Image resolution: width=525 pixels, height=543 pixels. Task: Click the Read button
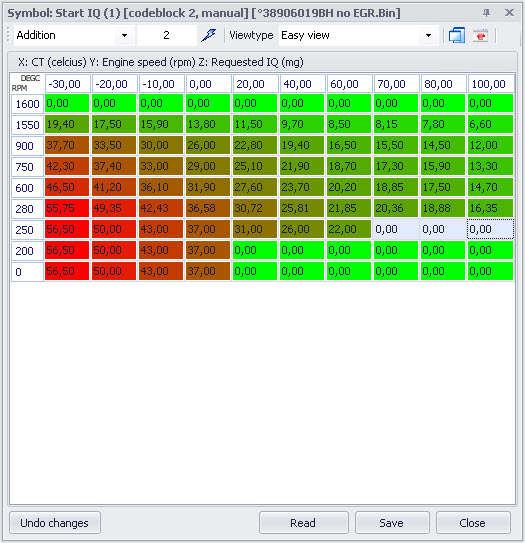pos(303,523)
